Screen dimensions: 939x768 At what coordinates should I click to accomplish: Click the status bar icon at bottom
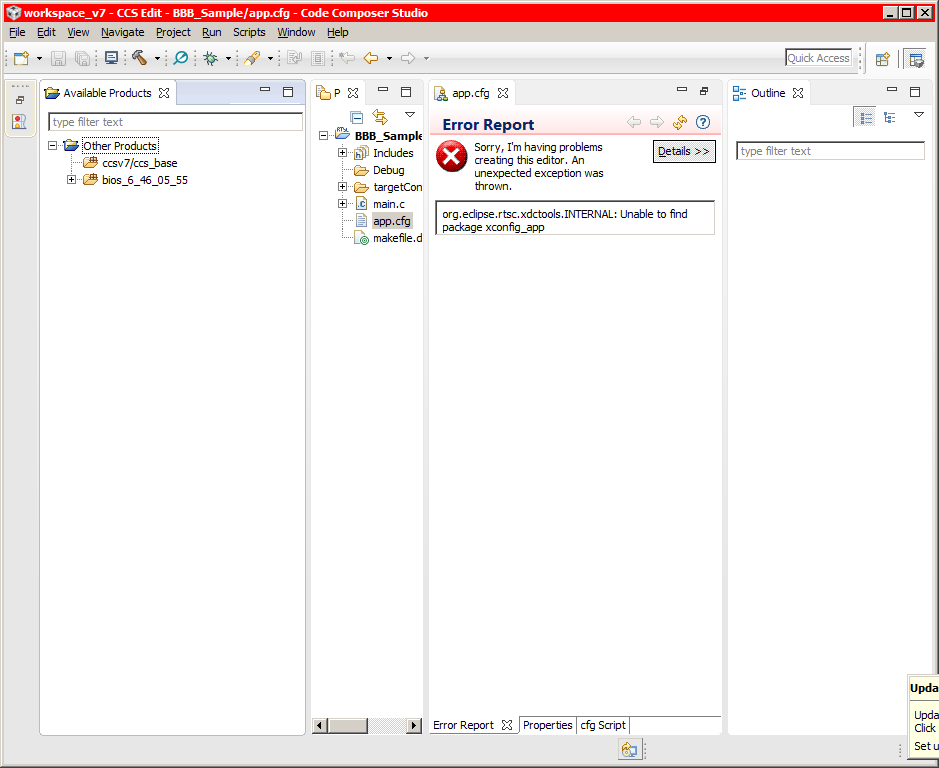(629, 749)
